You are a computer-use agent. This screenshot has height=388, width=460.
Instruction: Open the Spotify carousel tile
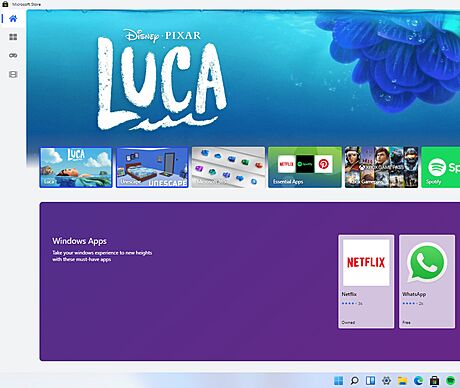click(x=441, y=167)
